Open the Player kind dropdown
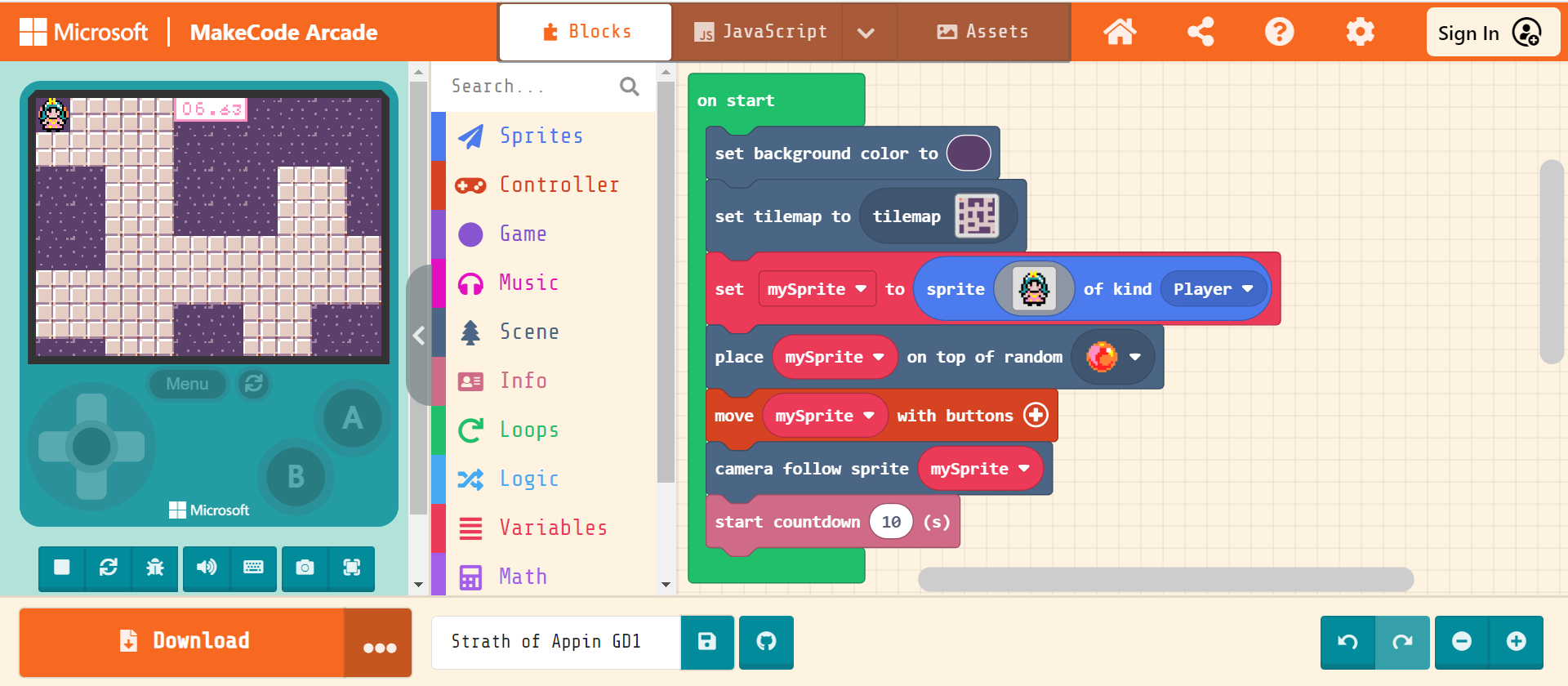 click(1213, 289)
